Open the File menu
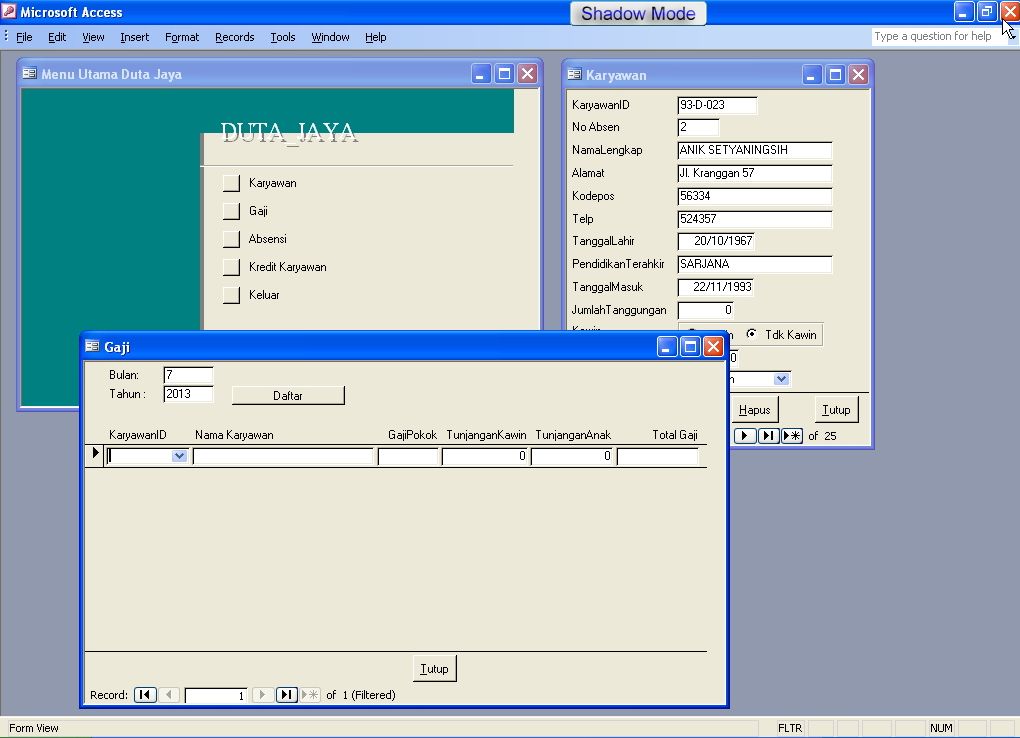This screenshot has width=1020, height=738. 24,37
